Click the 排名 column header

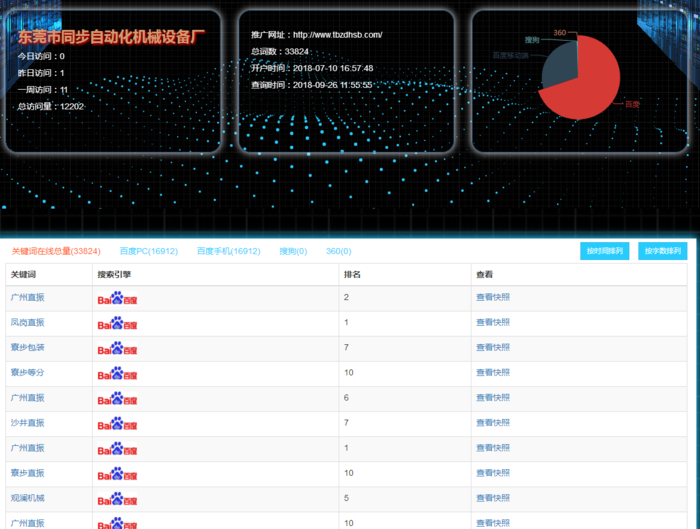coord(352,275)
